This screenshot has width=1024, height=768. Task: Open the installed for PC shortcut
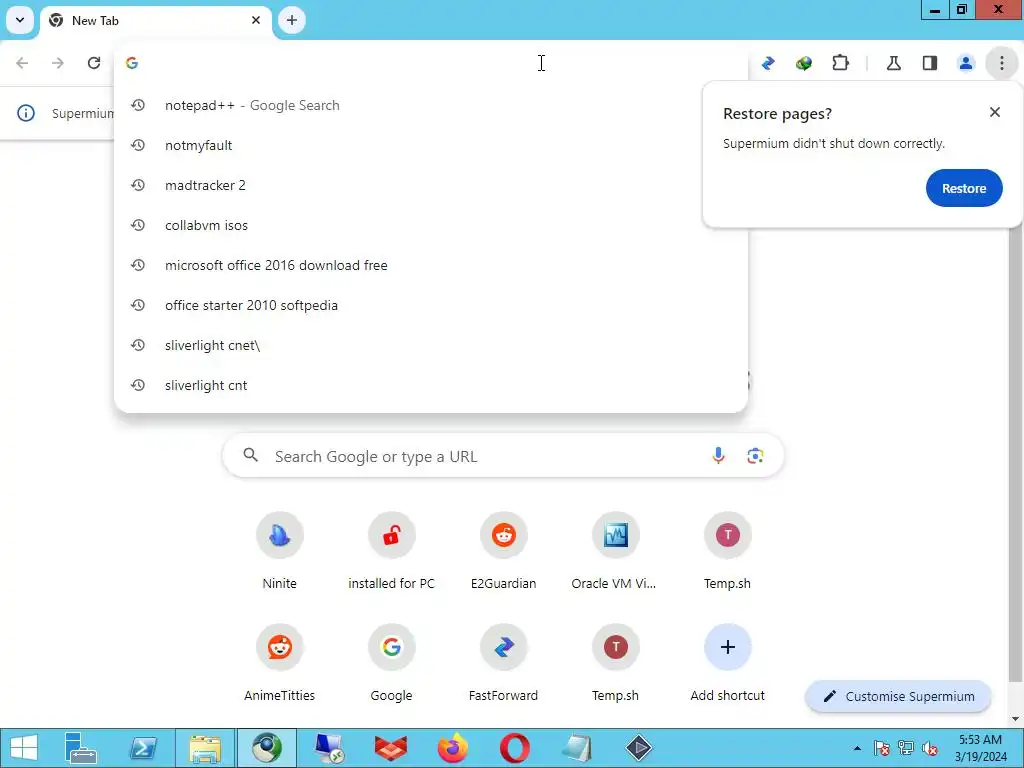tap(391, 552)
